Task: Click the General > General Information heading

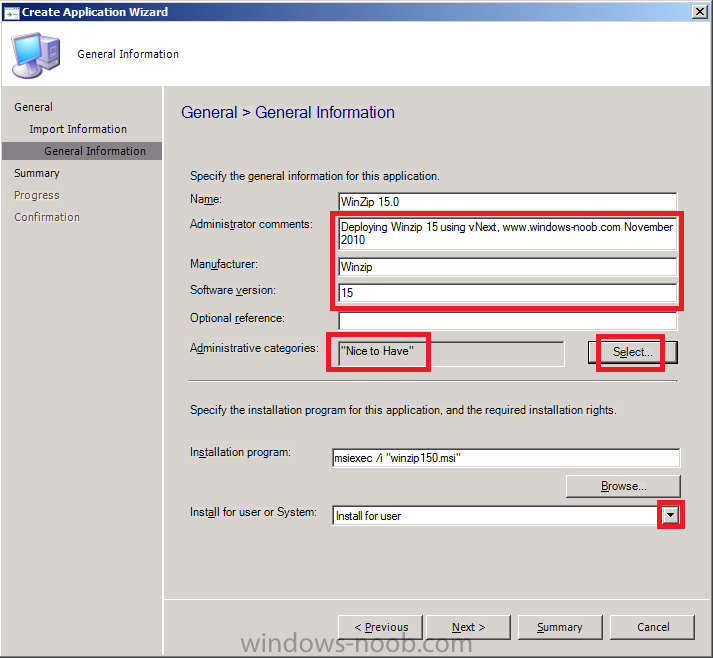Action: (x=288, y=112)
